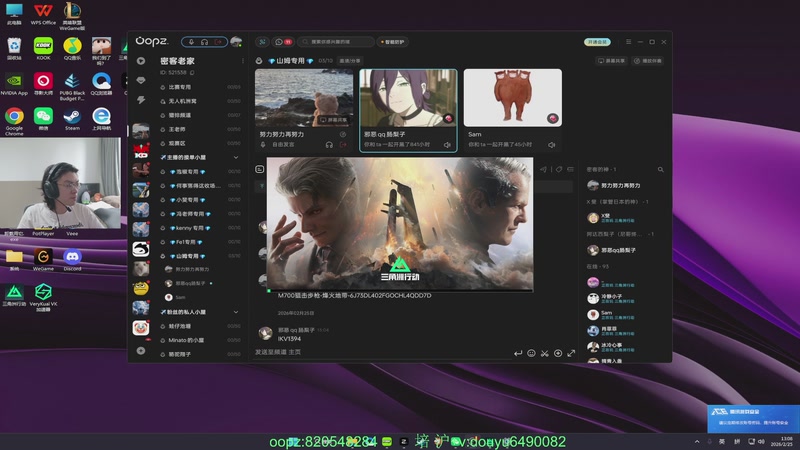
Task: Expand the chat input with arrows icon
Action: pyautogui.click(x=571, y=353)
